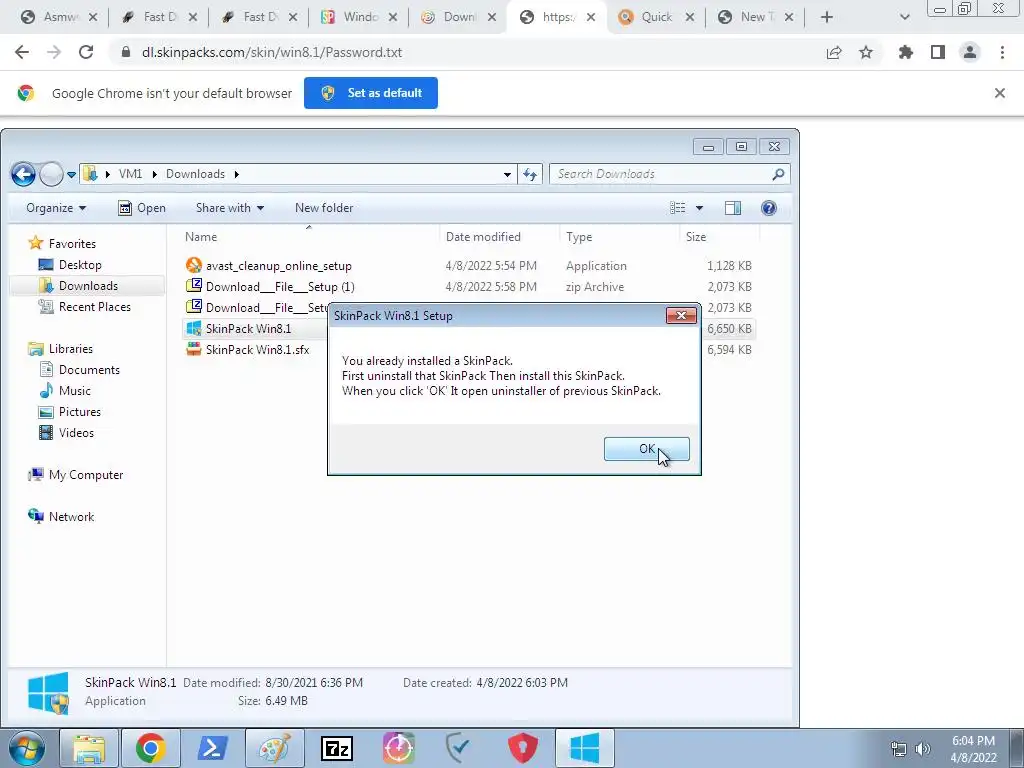Viewport: 1024px width, 768px height.
Task: Click the address bar URL
Action: tap(272, 52)
